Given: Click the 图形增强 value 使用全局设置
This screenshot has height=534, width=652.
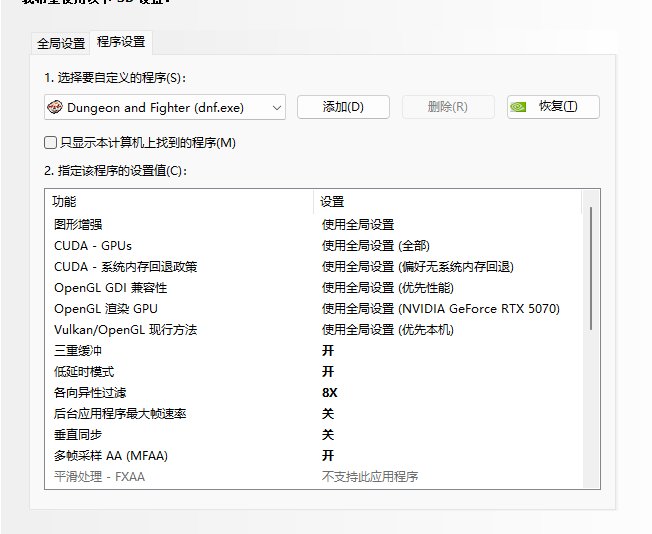Looking at the screenshot, I should pyautogui.click(x=358, y=225).
